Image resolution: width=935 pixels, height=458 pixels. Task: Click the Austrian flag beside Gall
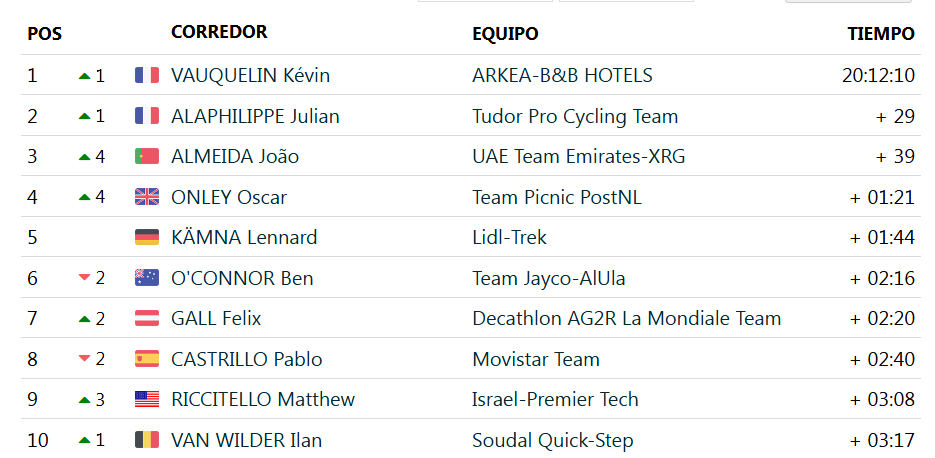(x=147, y=318)
